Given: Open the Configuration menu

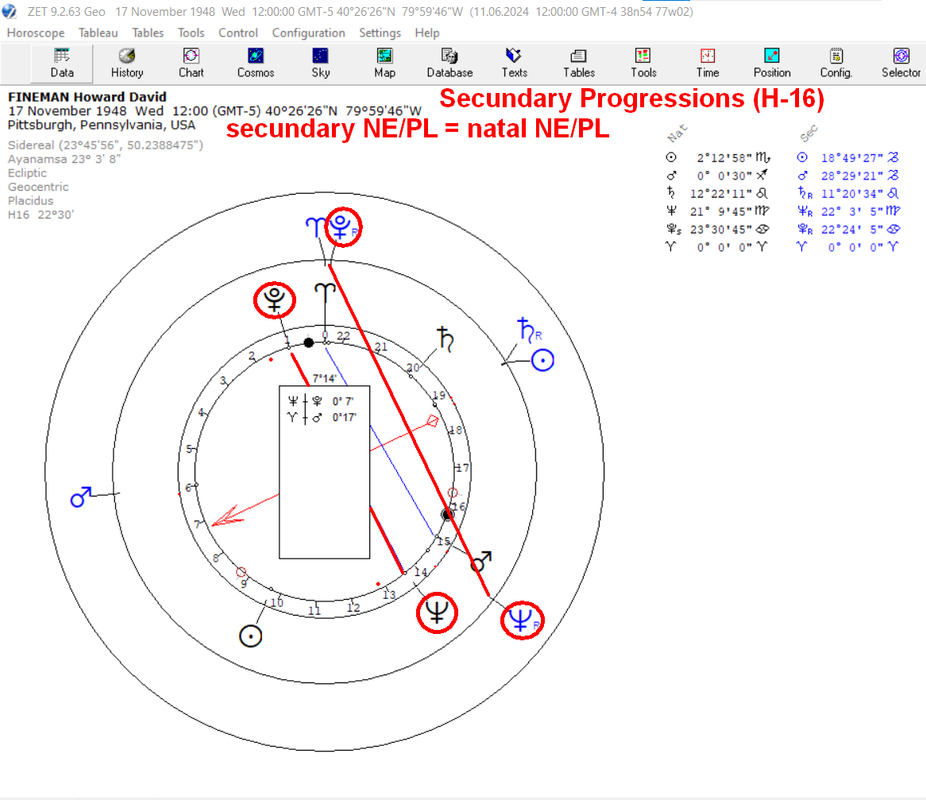Looking at the screenshot, I should [308, 33].
